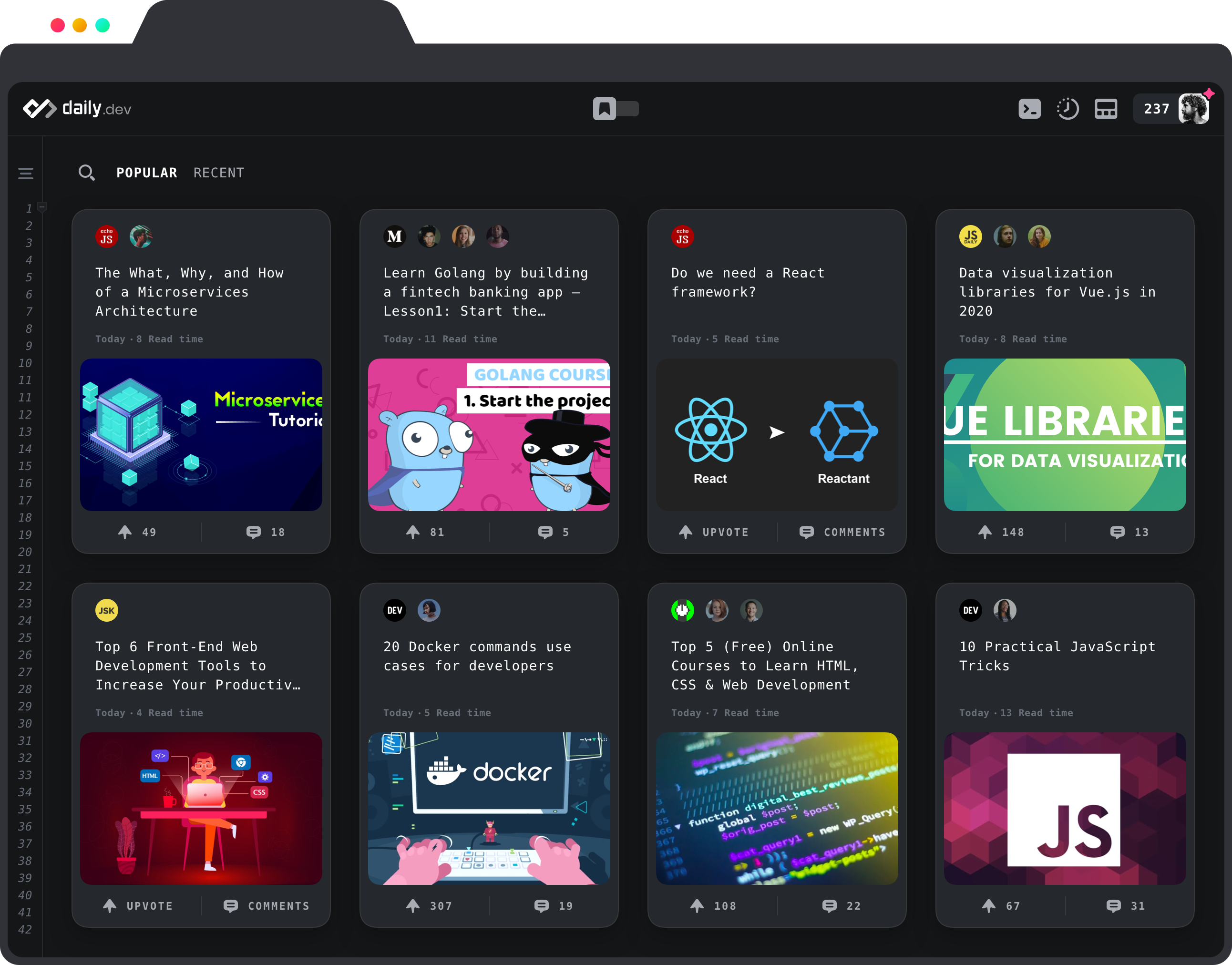
Task: Open comments on JavaScript Tricks article showing 31
Action: point(1126,906)
